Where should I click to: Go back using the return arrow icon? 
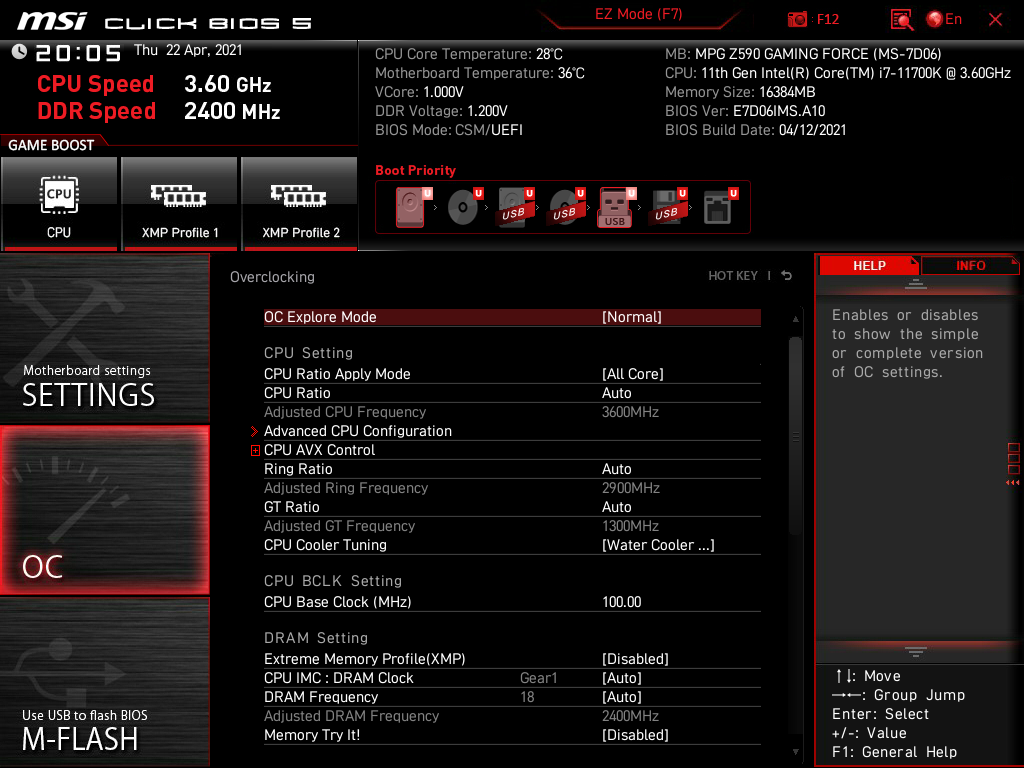(787, 276)
